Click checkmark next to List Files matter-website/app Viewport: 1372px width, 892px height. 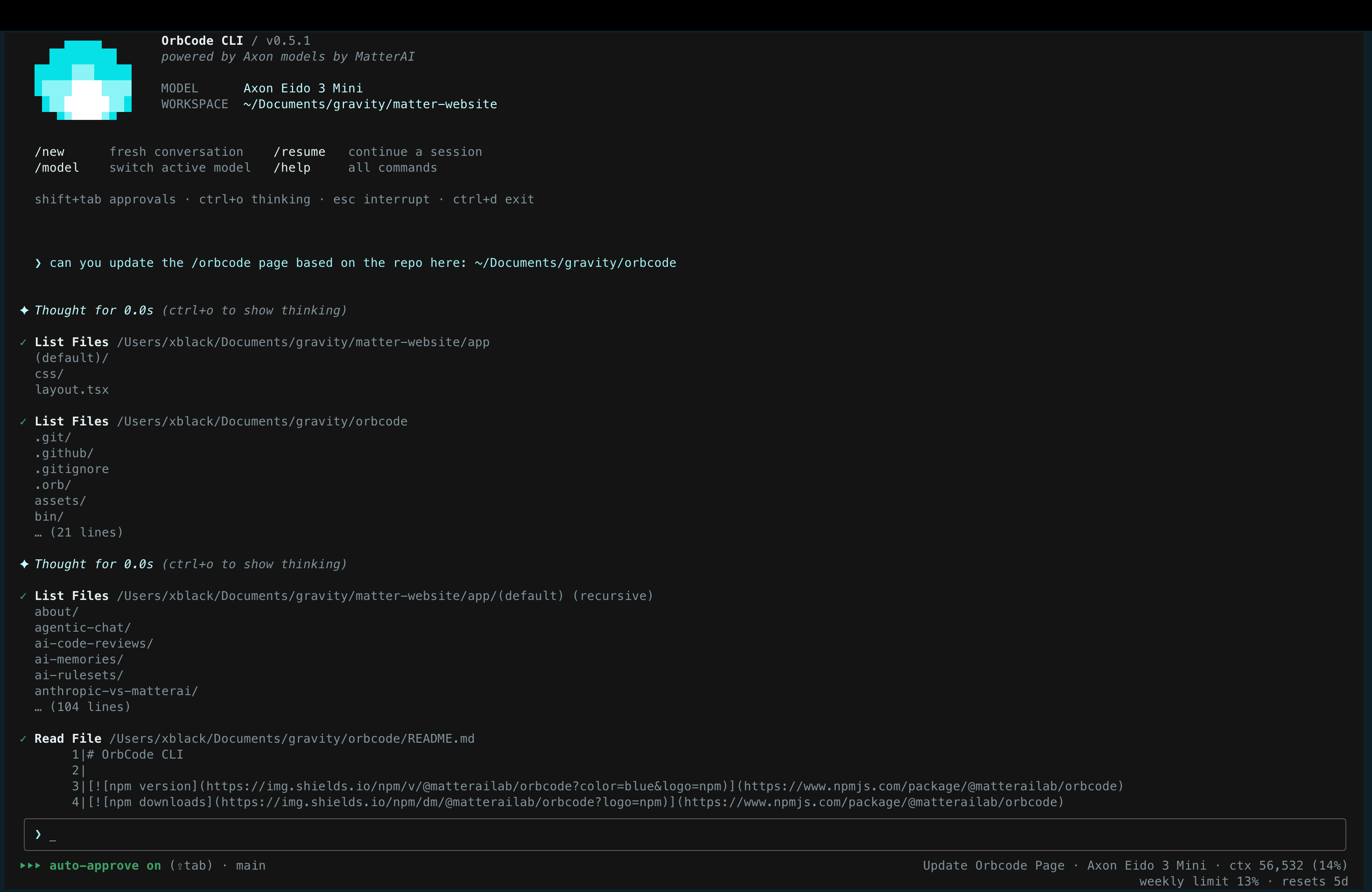[x=23, y=342]
